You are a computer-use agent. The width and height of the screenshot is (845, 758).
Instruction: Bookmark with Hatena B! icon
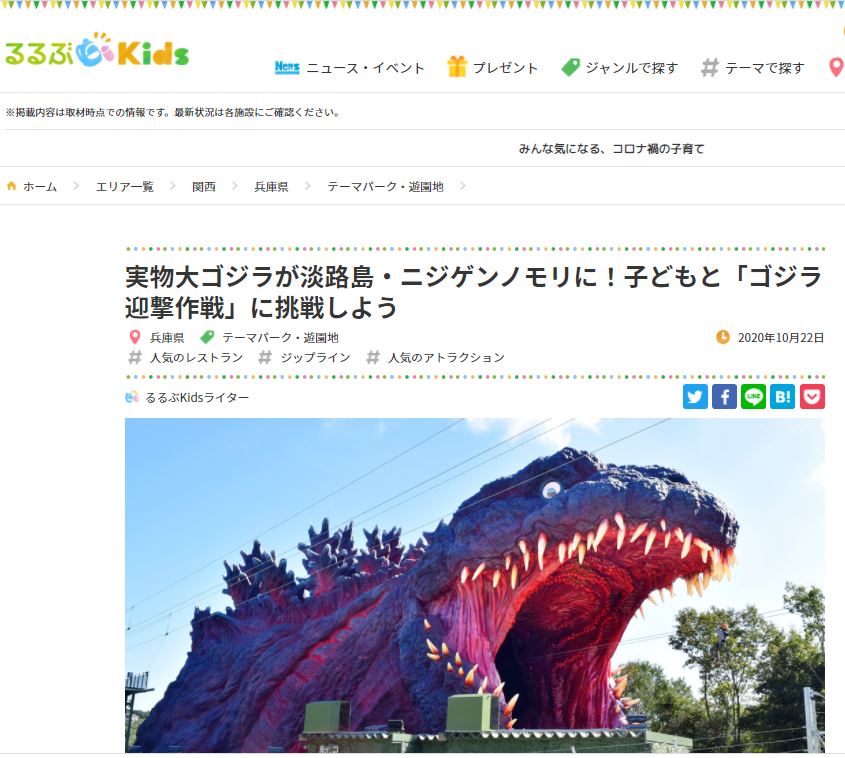click(x=782, y=397)
